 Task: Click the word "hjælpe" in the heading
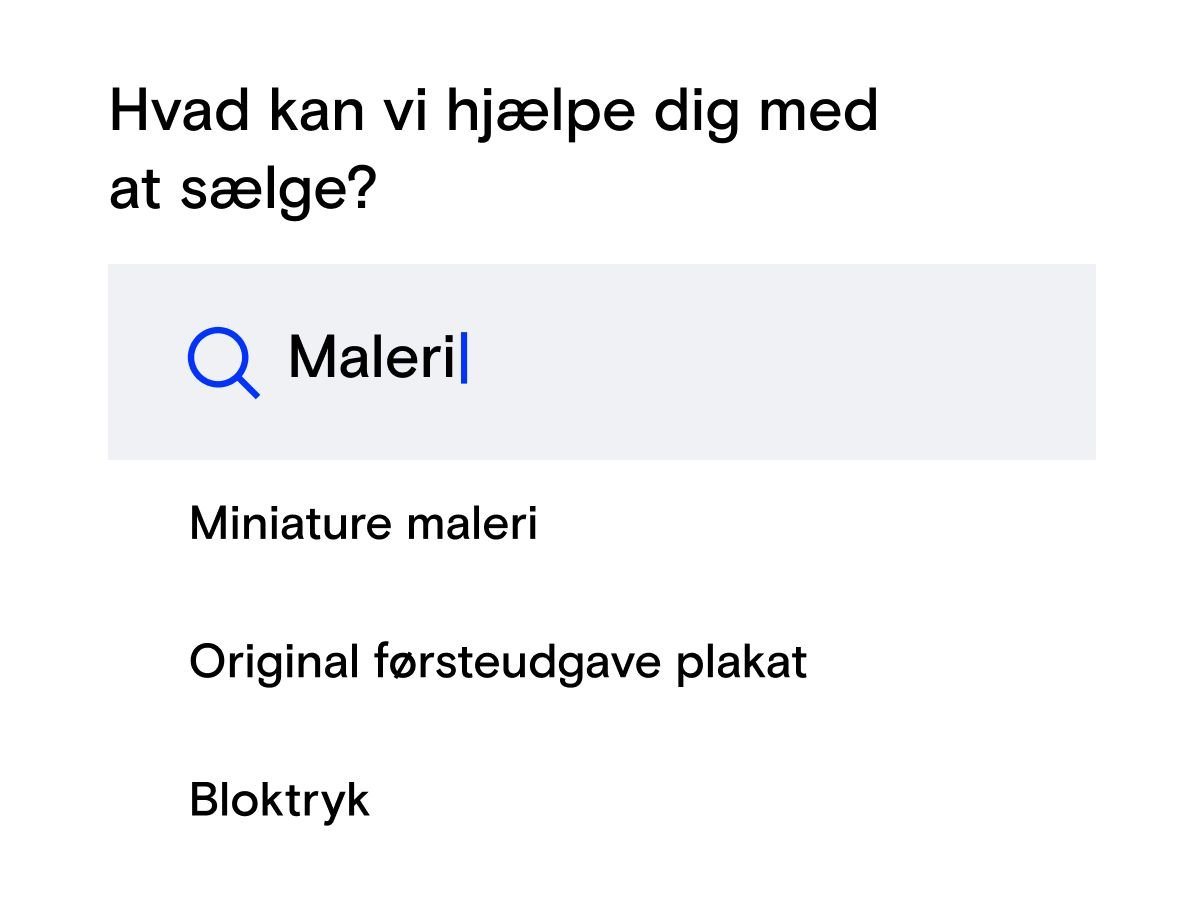(538, 113)
